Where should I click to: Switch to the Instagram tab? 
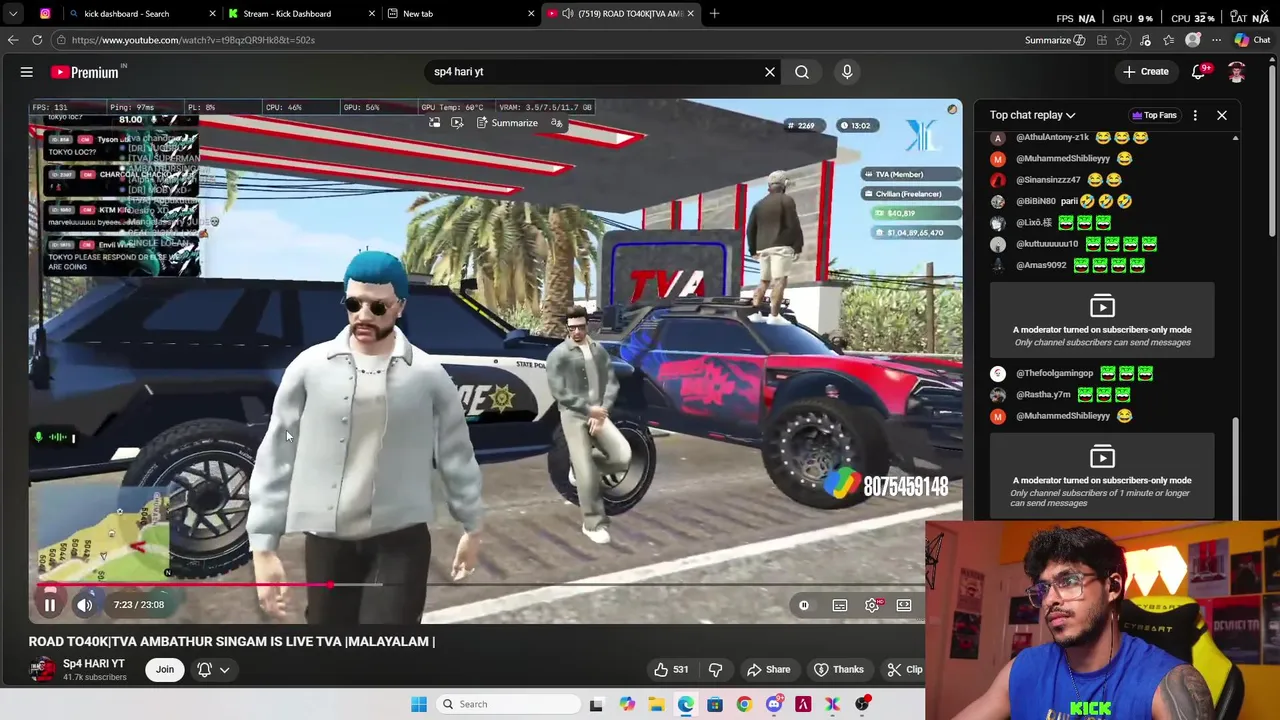click(45, 14)
